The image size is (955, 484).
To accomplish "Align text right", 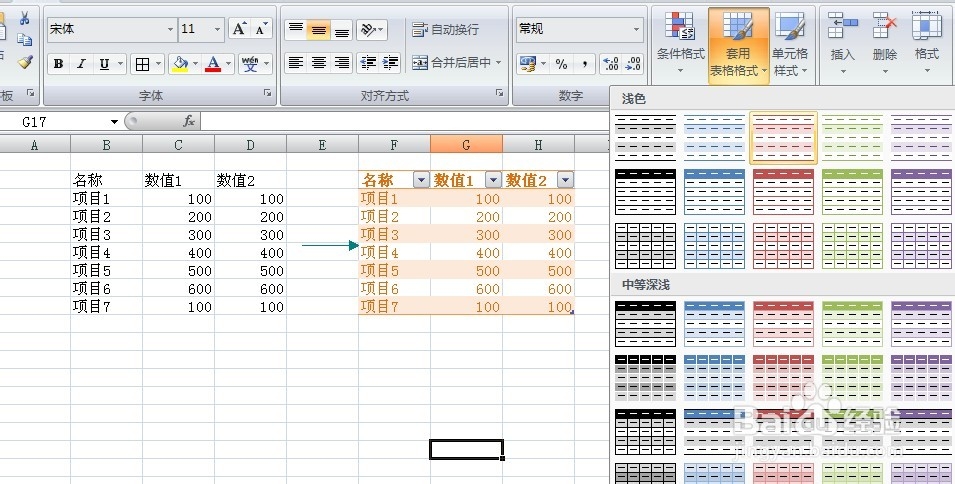I will click(x=342, y=62).
